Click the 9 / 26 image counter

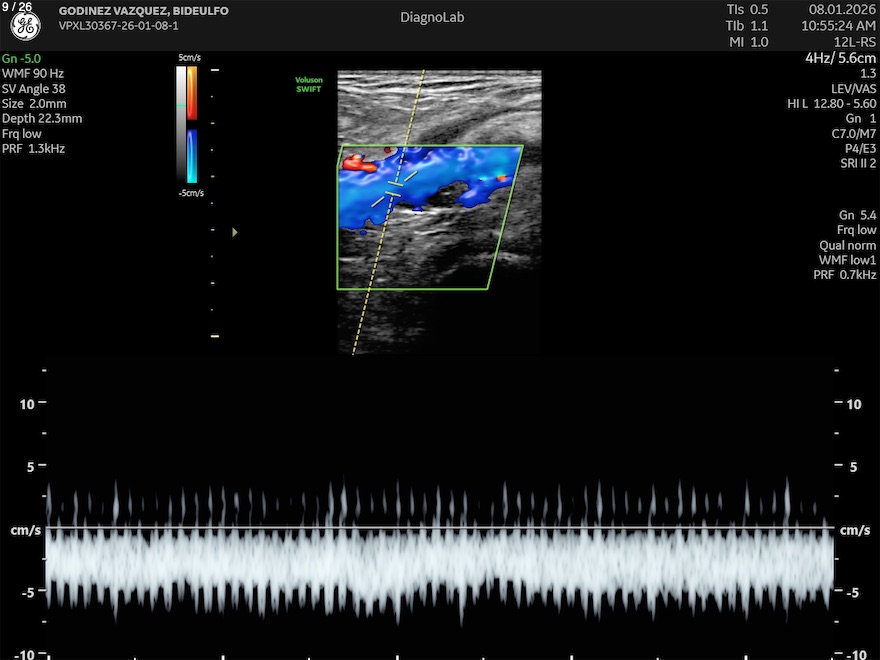pos(17,7)
